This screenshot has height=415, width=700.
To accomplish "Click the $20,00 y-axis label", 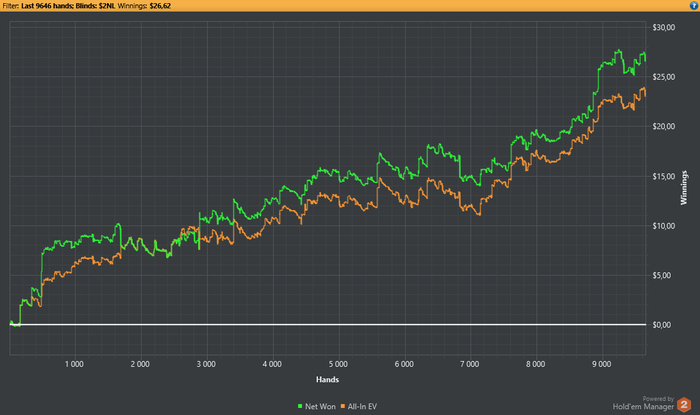I will 663,127.
